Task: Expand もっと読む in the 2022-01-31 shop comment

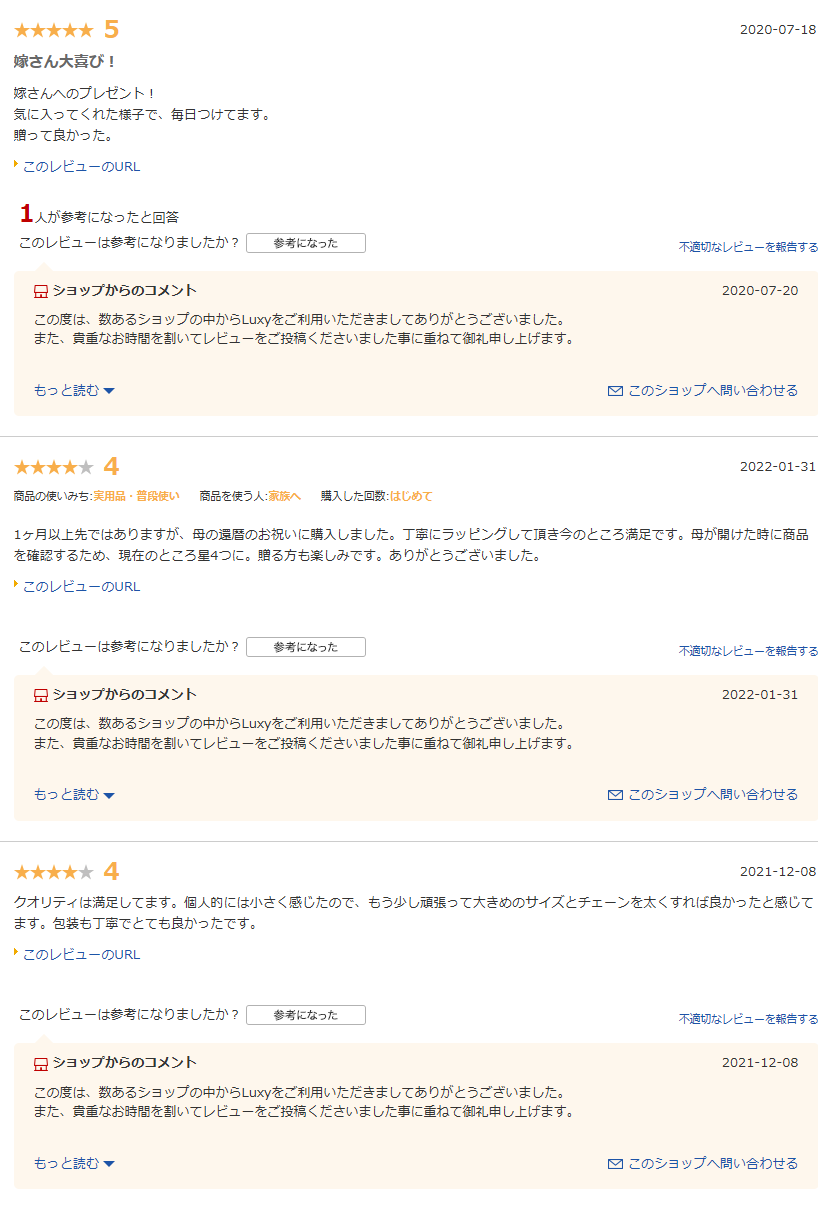Action: tap(74, 795)
